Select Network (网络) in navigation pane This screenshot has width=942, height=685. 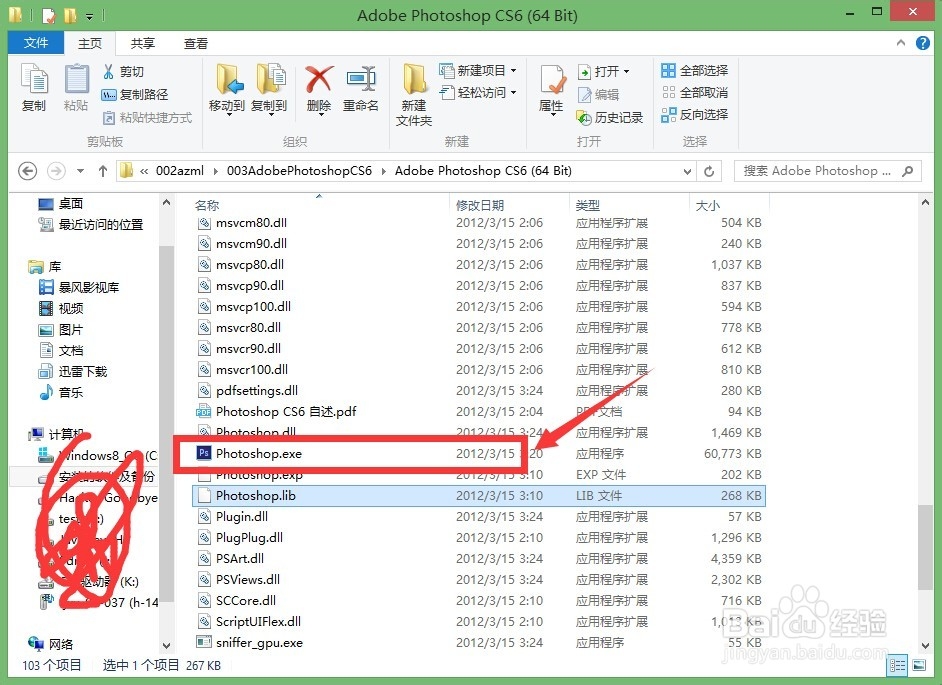tap(50, 644)
